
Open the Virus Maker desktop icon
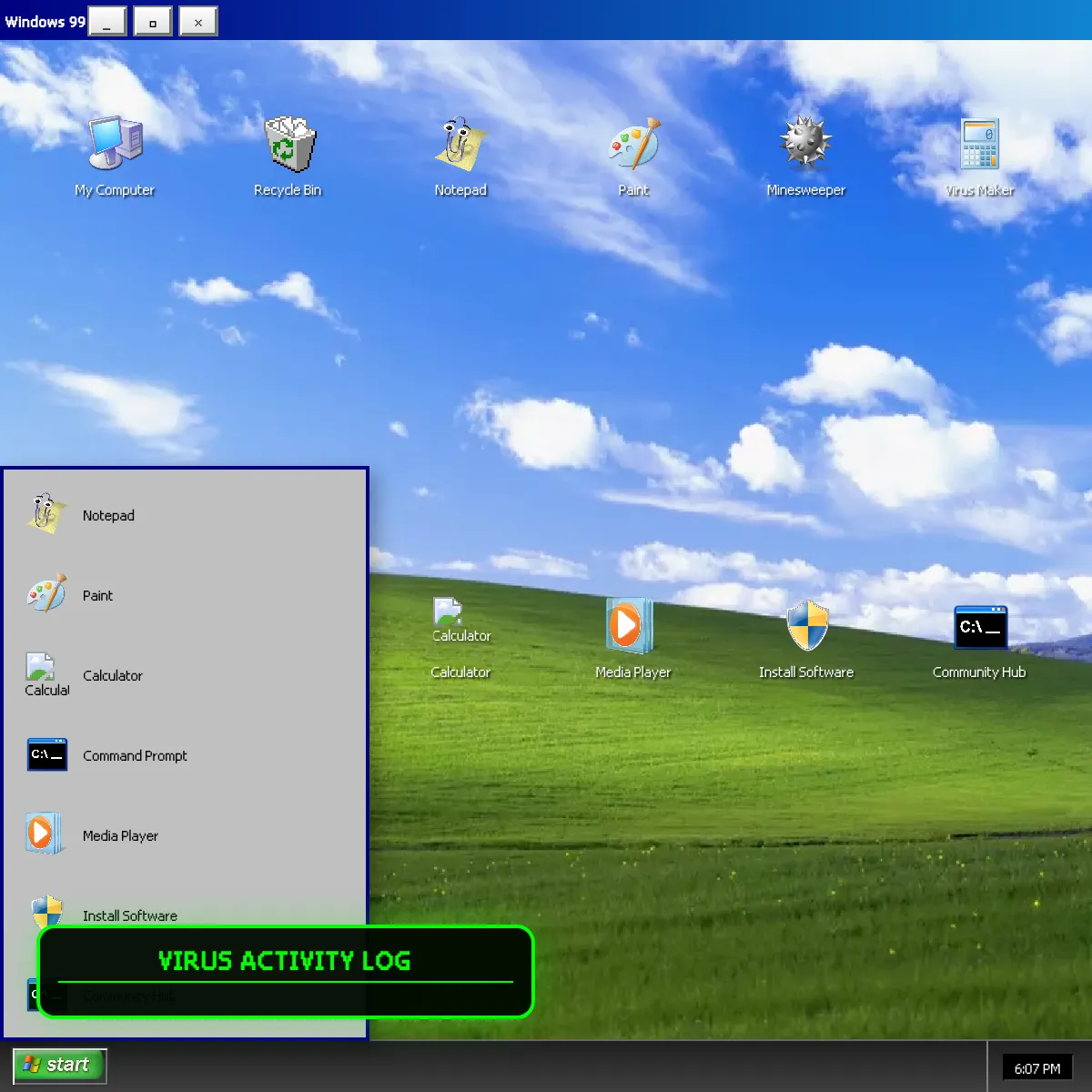point(979,157)
